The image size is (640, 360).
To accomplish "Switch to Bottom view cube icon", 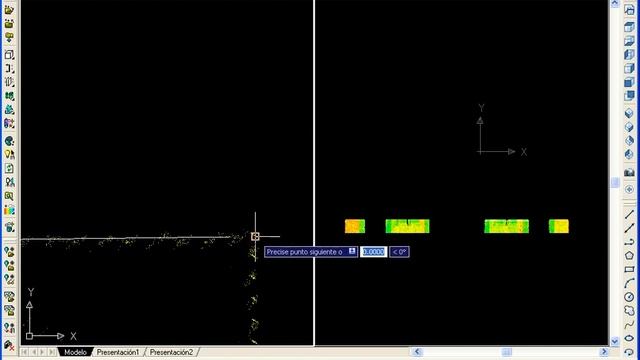I will pyautogui.click(x=629, y=41).
